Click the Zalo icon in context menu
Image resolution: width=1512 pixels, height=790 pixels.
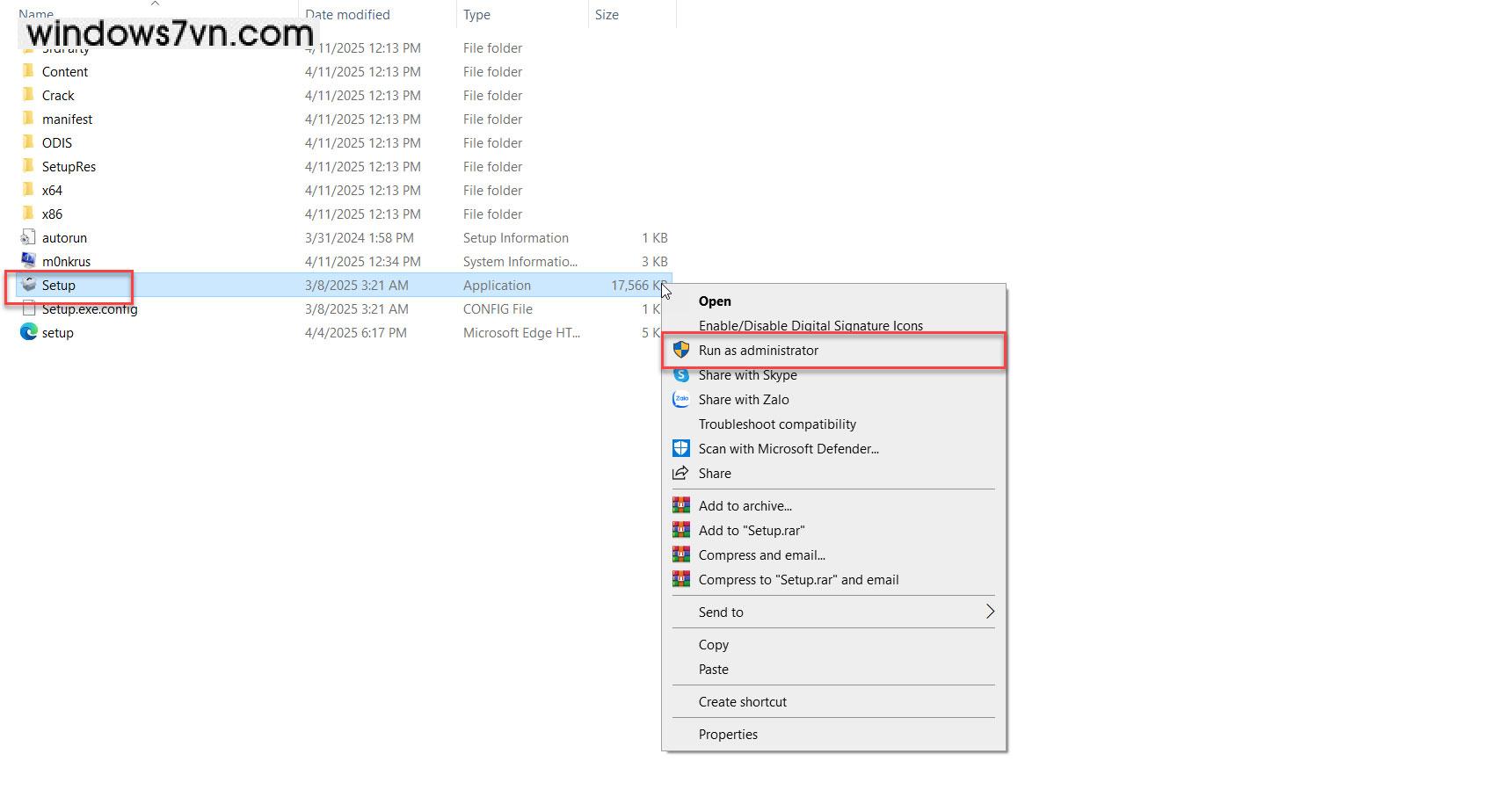click(680, 400)
